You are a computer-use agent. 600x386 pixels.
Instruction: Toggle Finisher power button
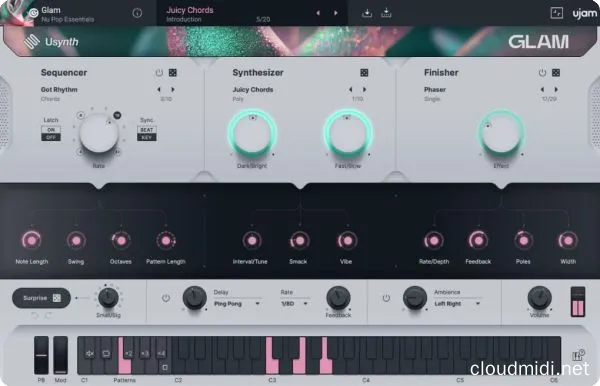542,73
